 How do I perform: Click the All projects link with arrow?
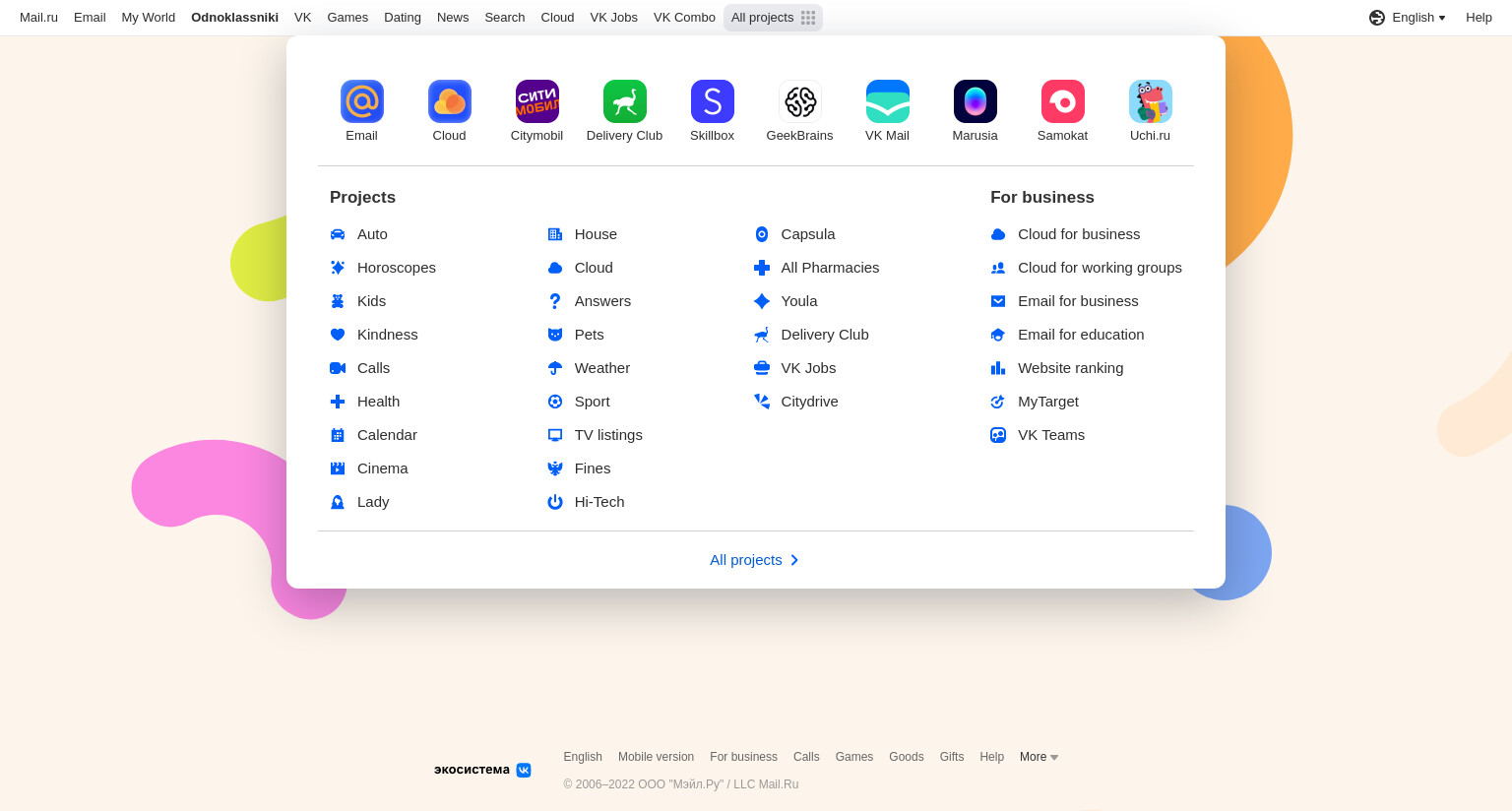pyautogui.click(x=755, y=560)
